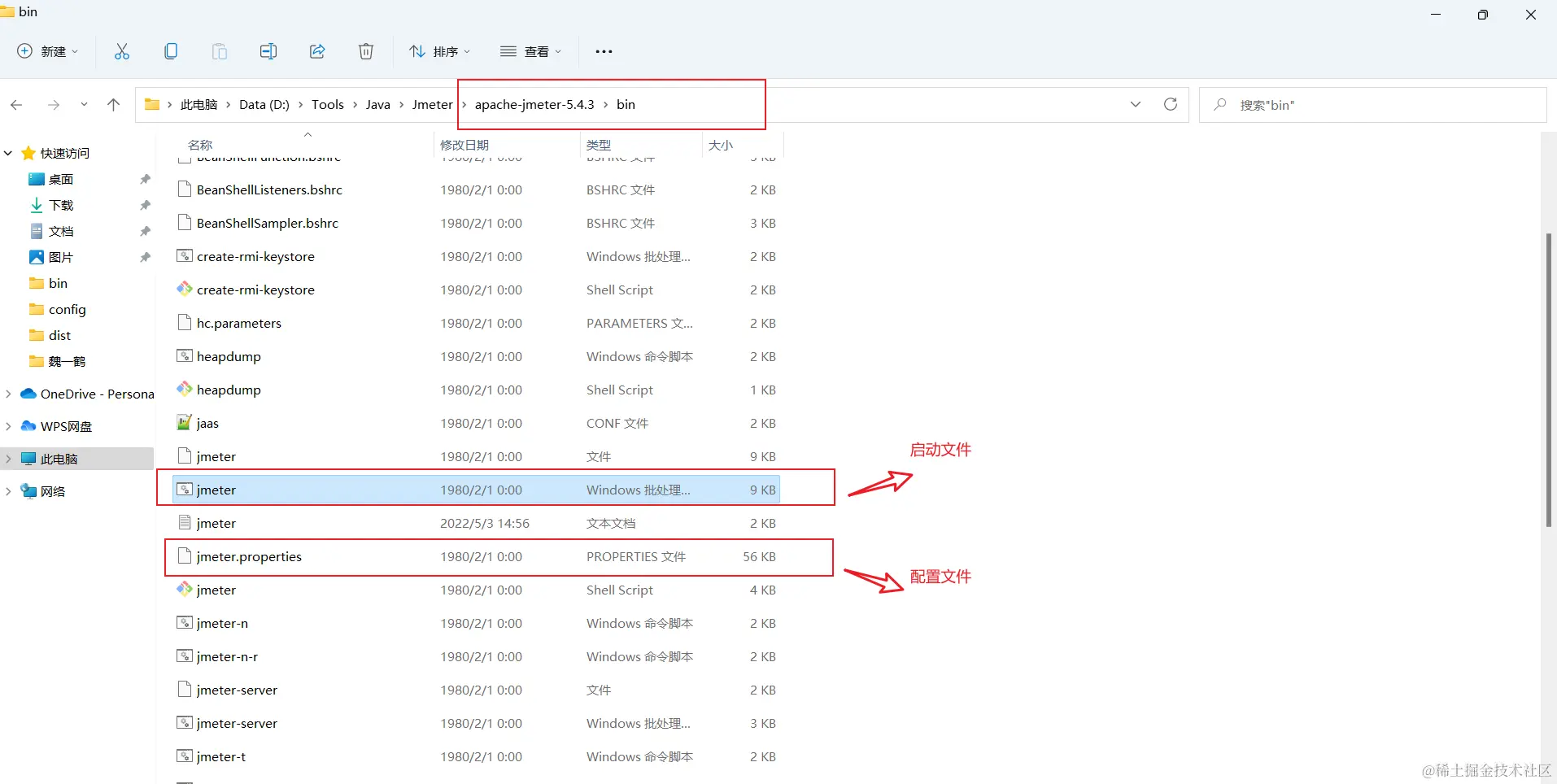Select the jmeter text document dated 2022/5/3
Image resolution: width=1557 pixels, height=784 pixels.
coord(477,523)
